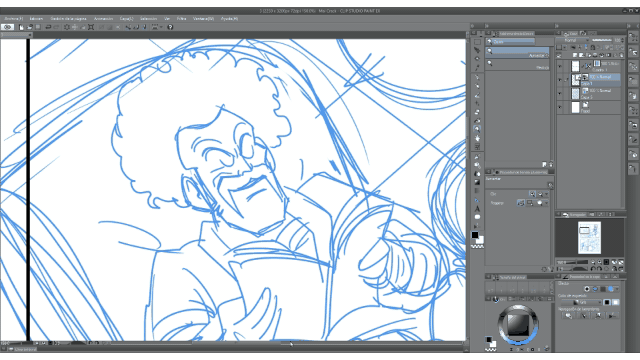Select the Pen tool

coord(477,78)
